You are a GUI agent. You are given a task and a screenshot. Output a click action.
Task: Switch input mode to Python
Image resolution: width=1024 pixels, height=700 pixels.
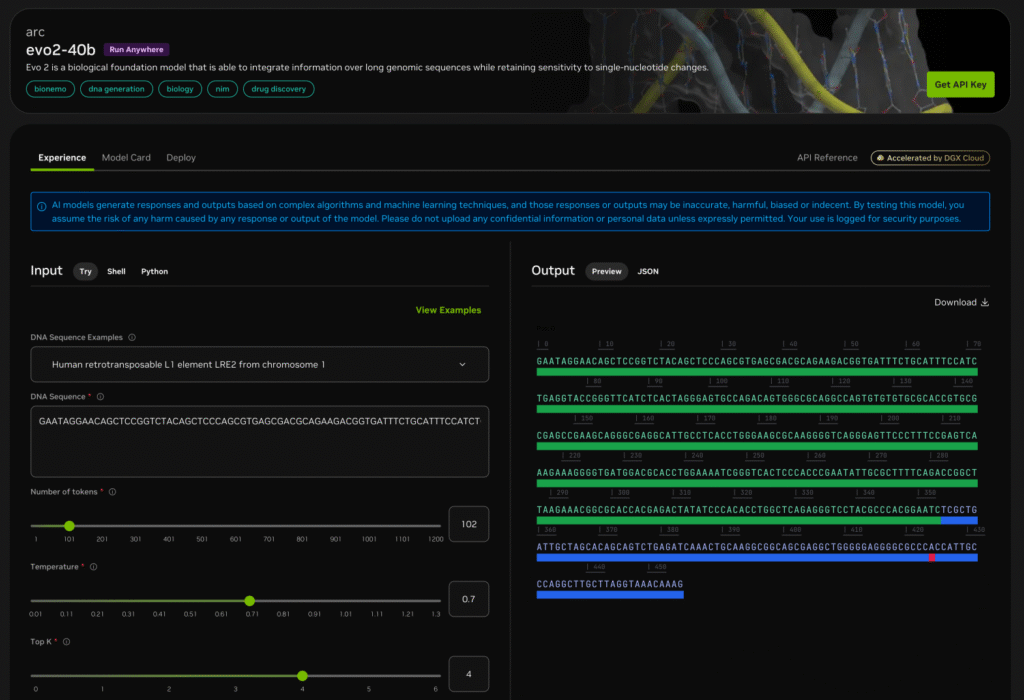pyautogui.click(x=154, y=271)
